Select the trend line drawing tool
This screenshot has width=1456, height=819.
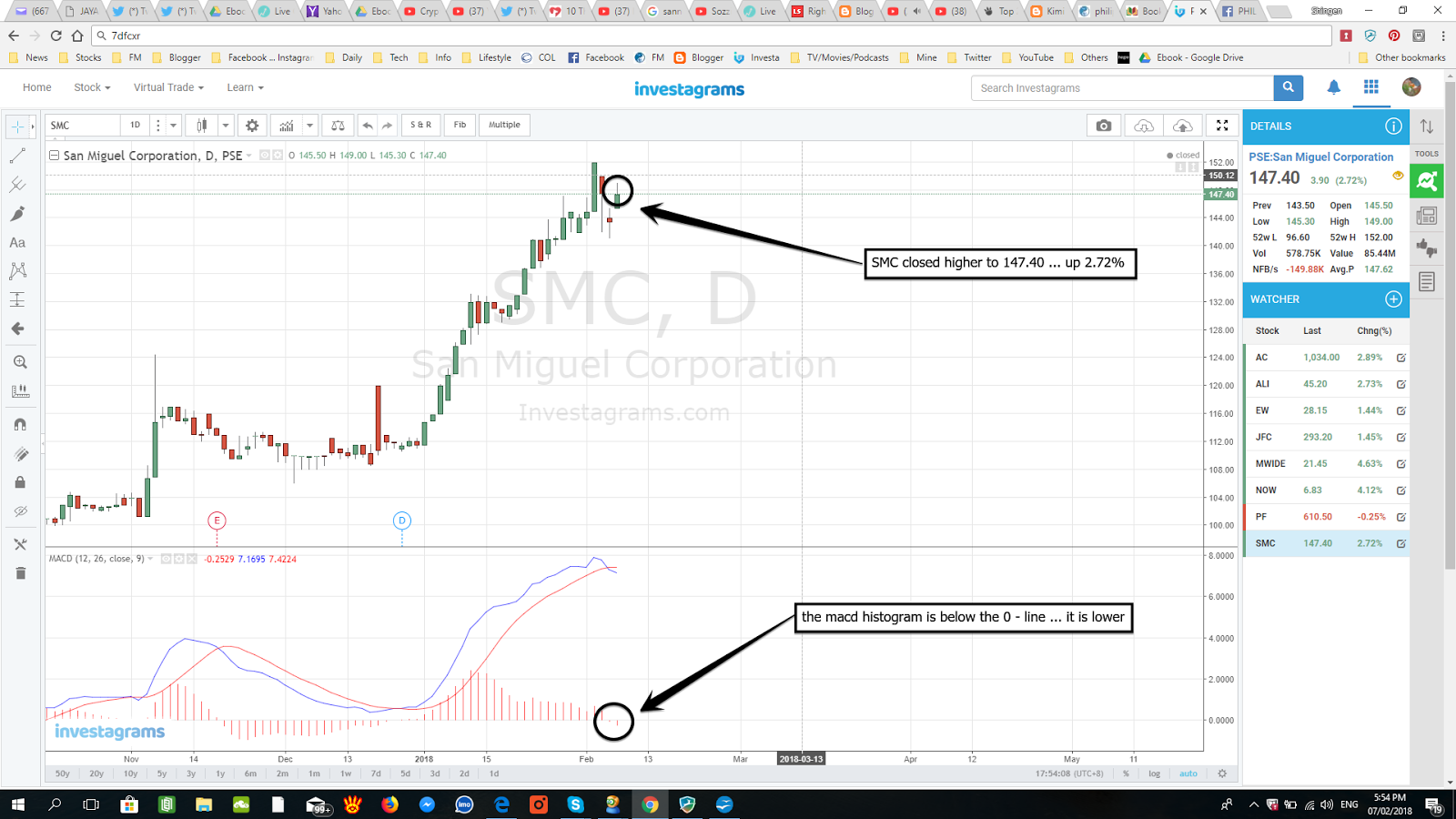point(17,157)
